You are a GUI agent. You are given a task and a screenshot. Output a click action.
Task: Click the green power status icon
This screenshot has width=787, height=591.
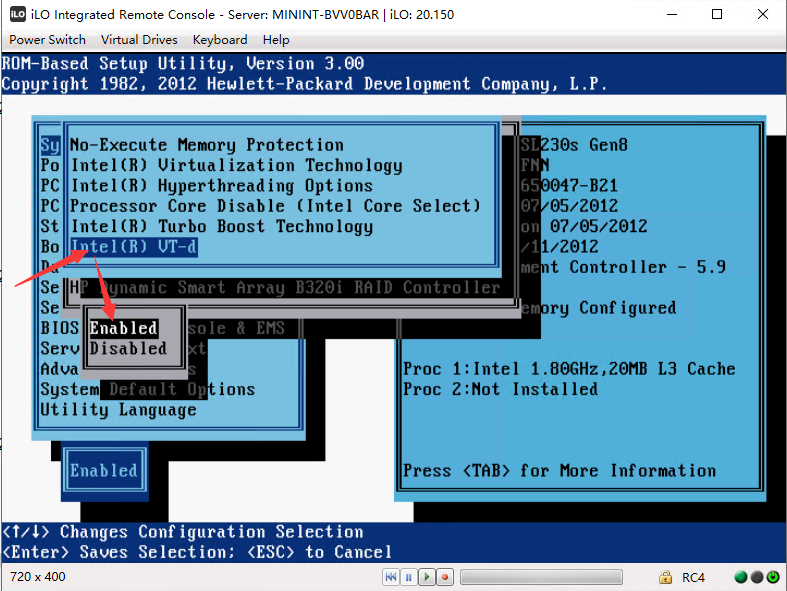click(x=773, y=577)
